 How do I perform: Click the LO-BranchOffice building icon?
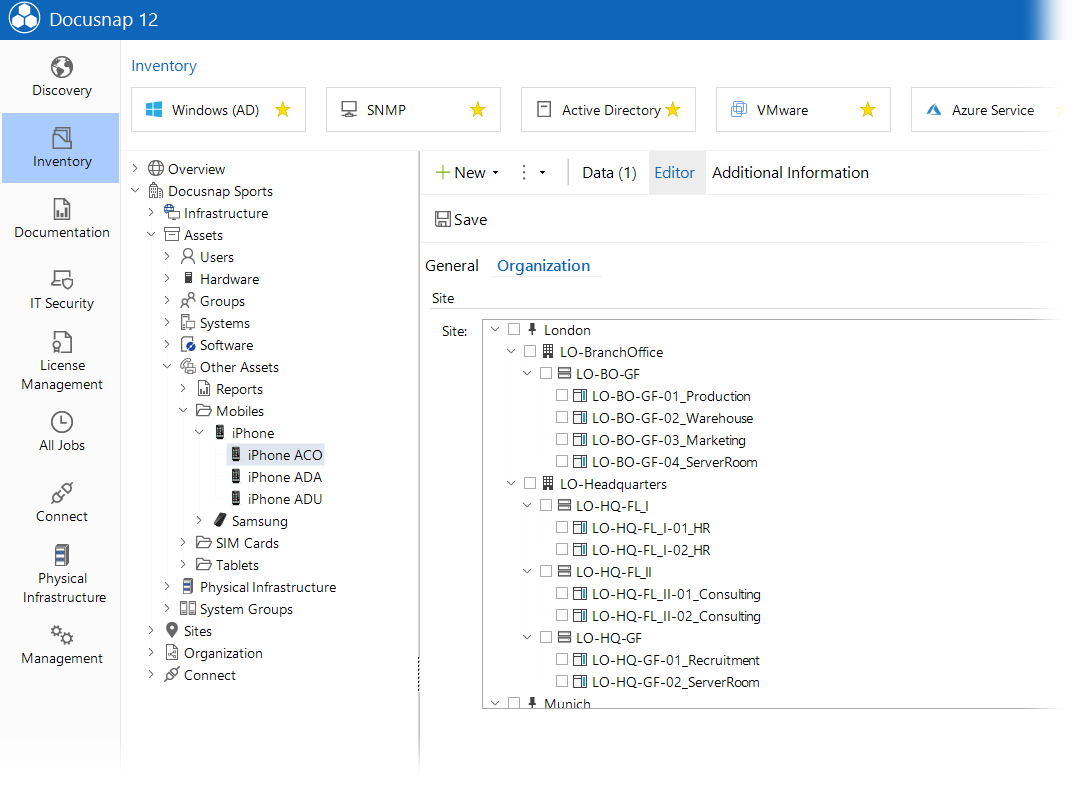(x=548, y=351)
